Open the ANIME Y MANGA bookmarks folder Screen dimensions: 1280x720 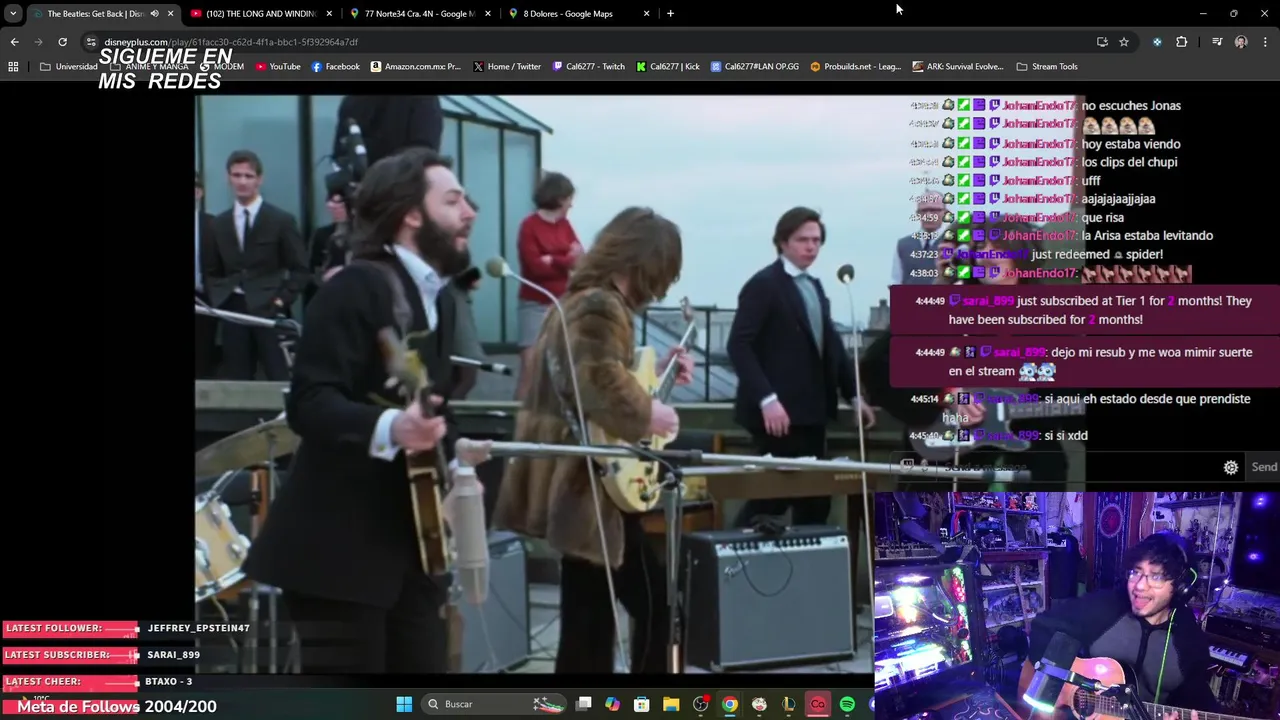tap(150, 67)
